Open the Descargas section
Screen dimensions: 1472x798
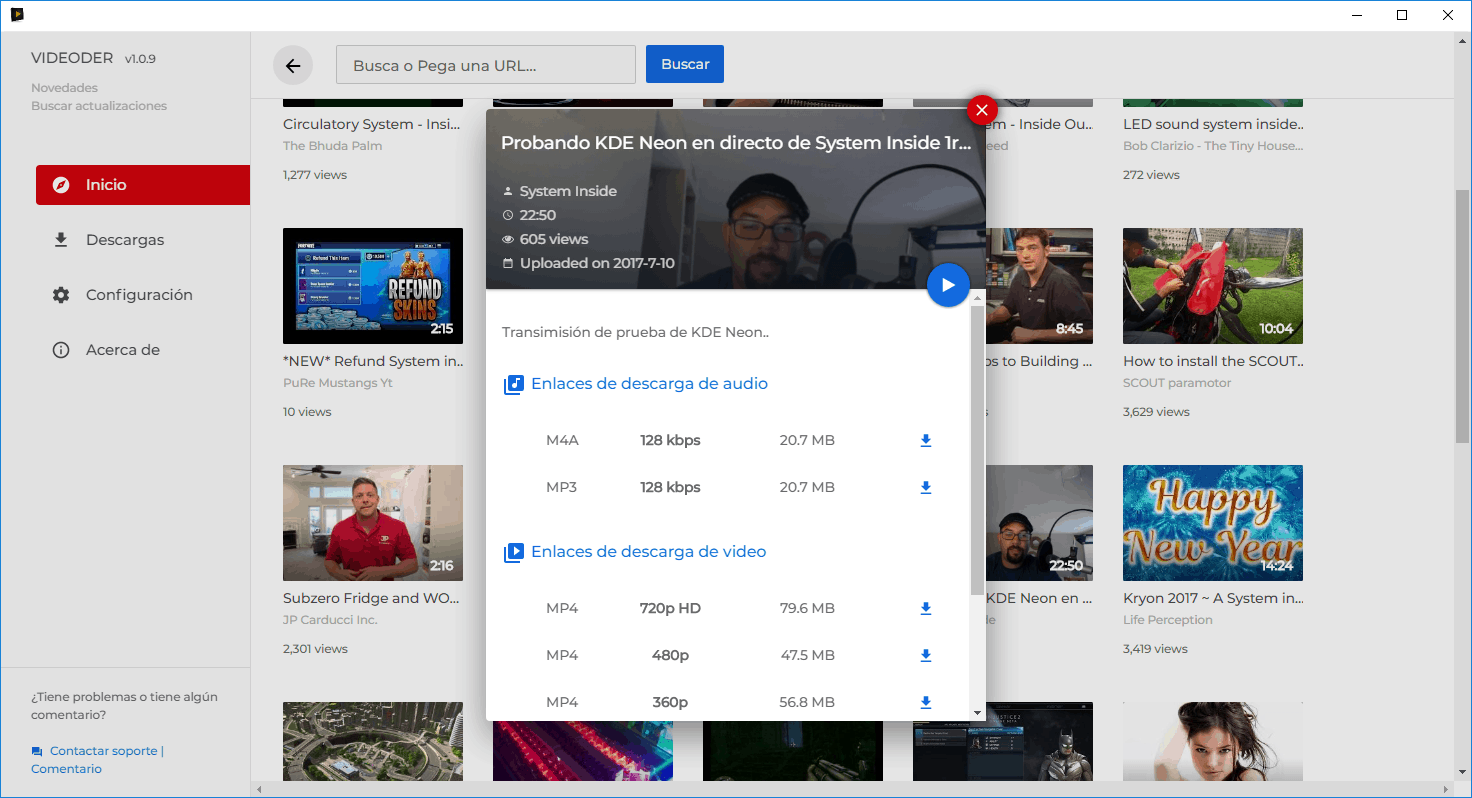(122, 239)
